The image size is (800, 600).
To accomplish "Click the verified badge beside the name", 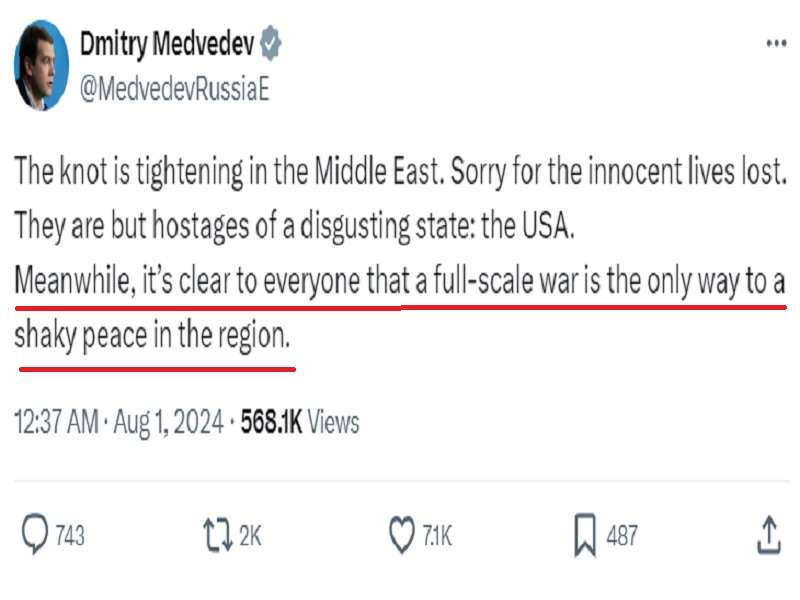I will click(x=271, y=44).
